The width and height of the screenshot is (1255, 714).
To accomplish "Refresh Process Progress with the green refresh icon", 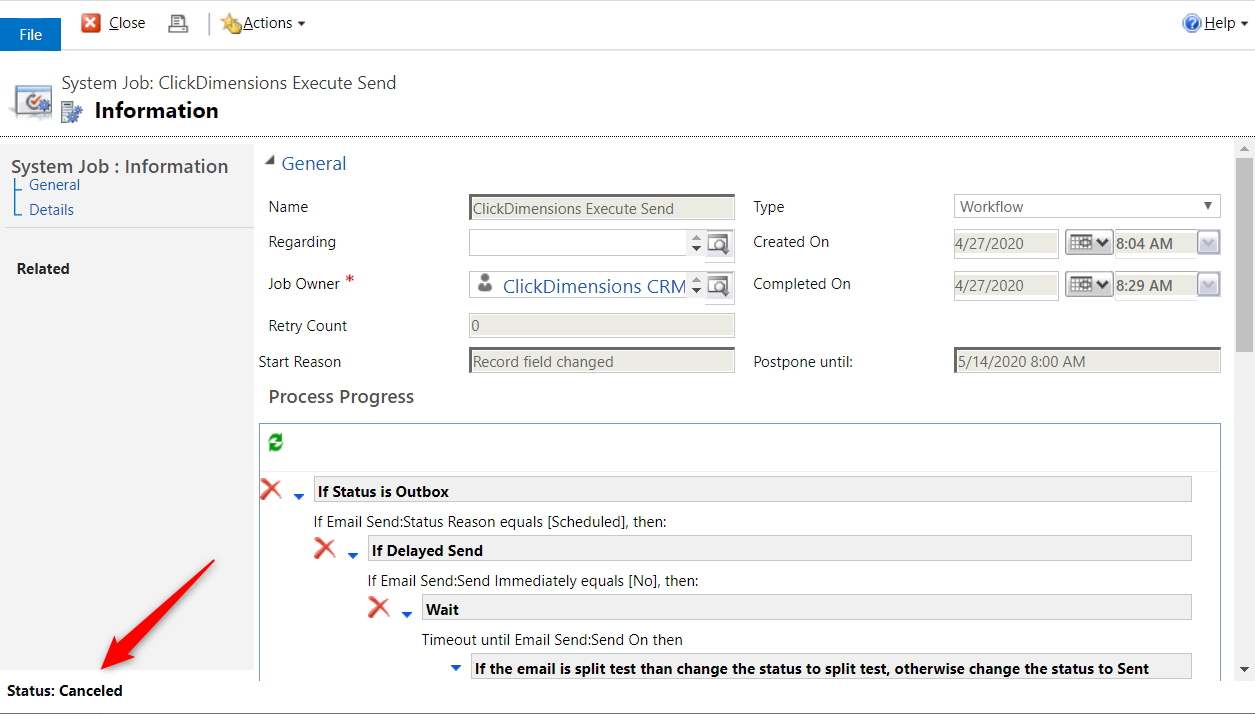I will pyautogui.click(x=275, y=441).
